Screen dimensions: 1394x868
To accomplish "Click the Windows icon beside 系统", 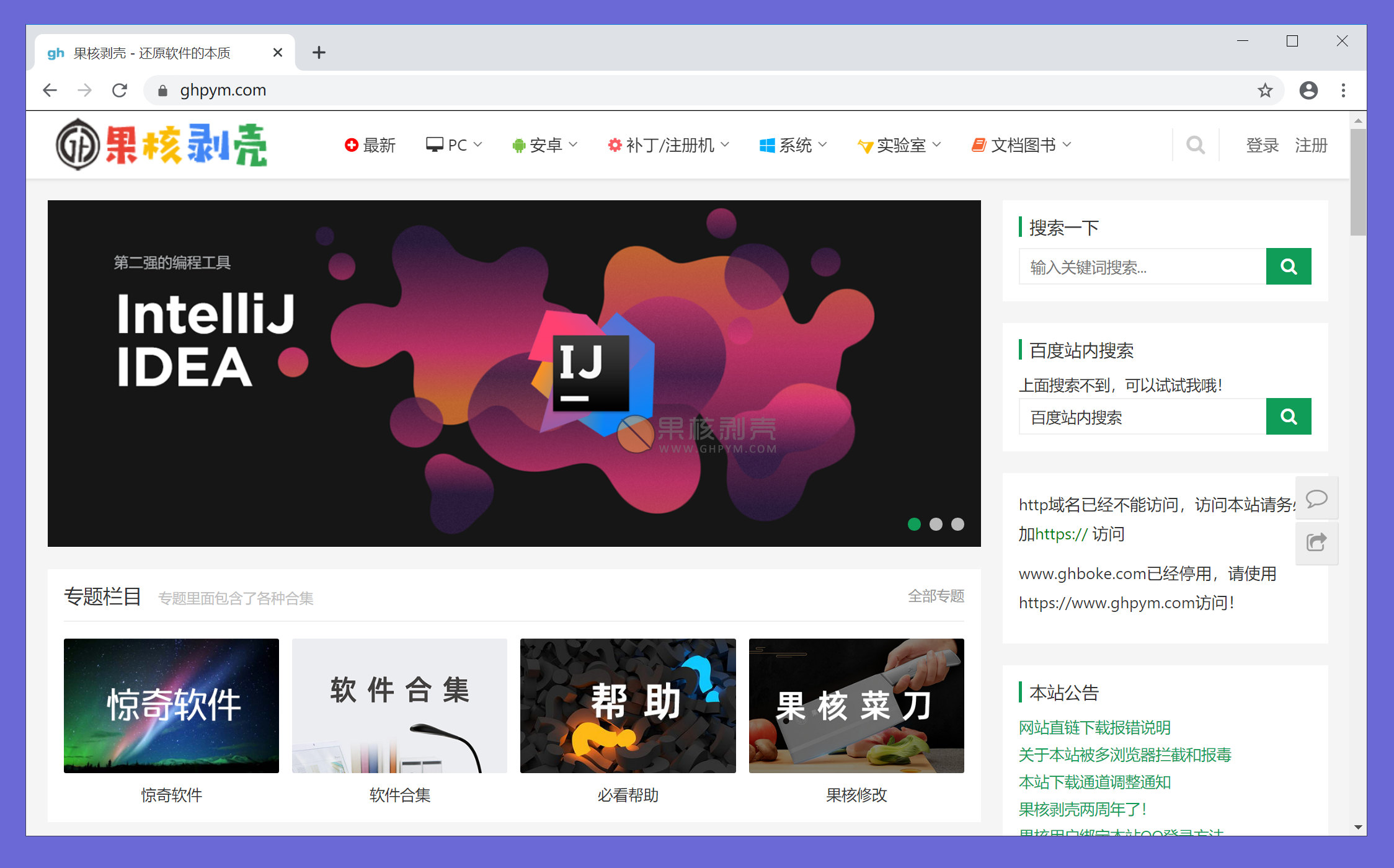I will 767,145.
